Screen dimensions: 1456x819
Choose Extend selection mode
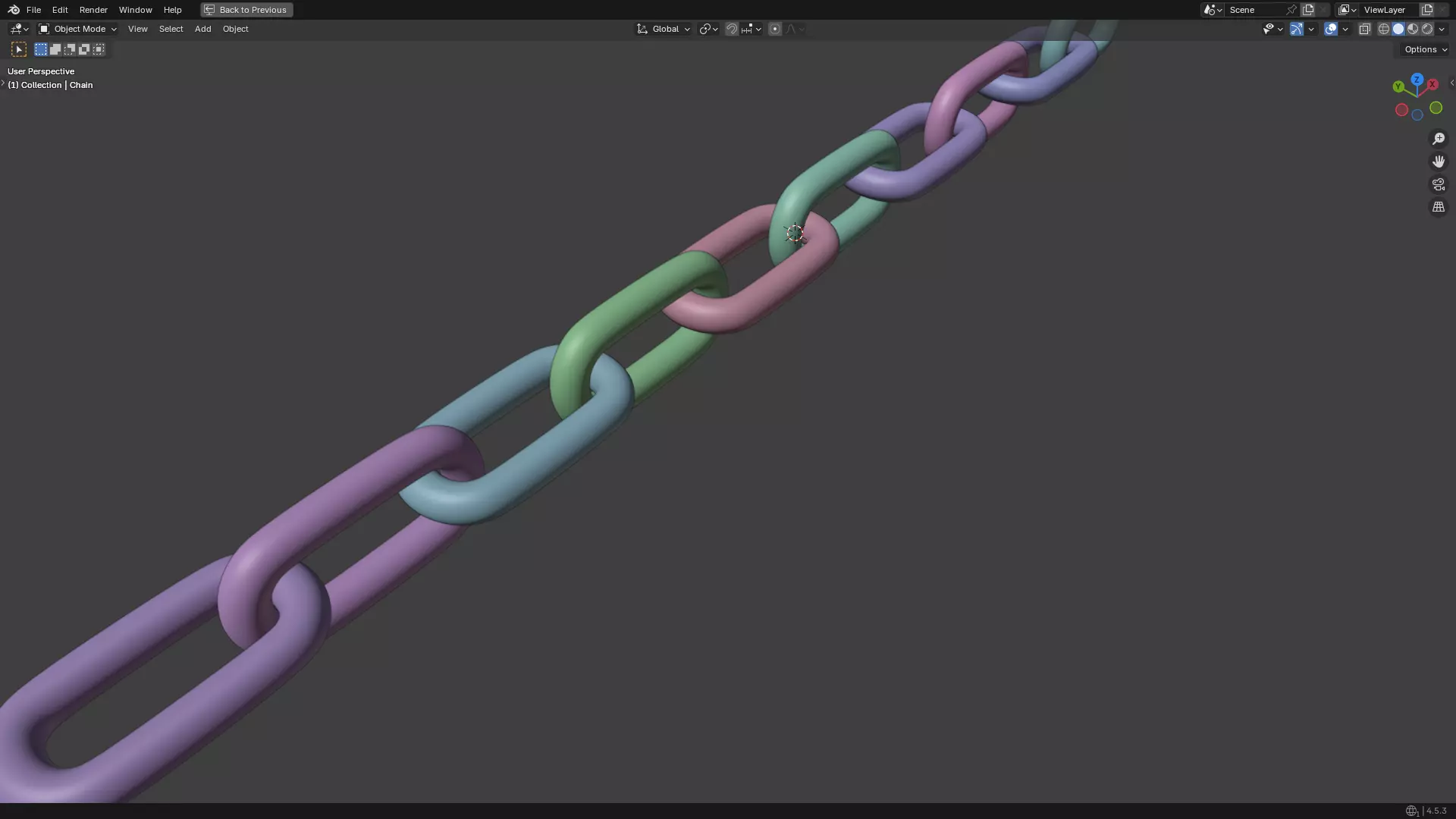click(55, 49)
